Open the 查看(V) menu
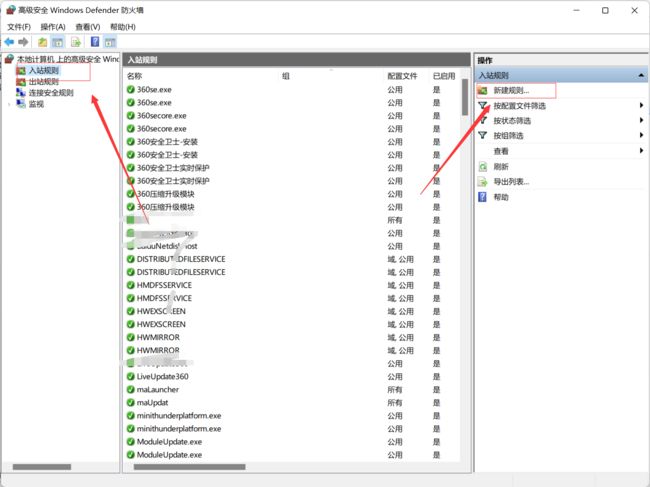 coord(88,27)
